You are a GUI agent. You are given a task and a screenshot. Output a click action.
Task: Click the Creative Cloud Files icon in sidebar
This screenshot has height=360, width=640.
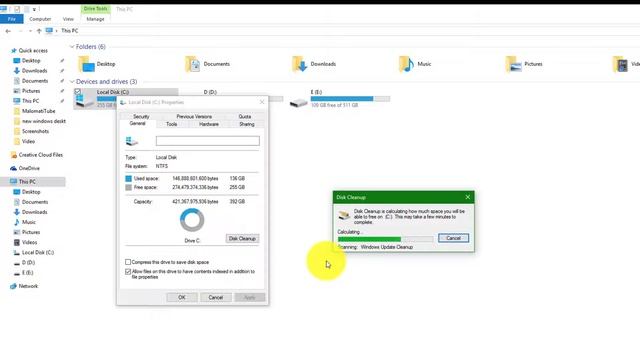pos(14,155)
